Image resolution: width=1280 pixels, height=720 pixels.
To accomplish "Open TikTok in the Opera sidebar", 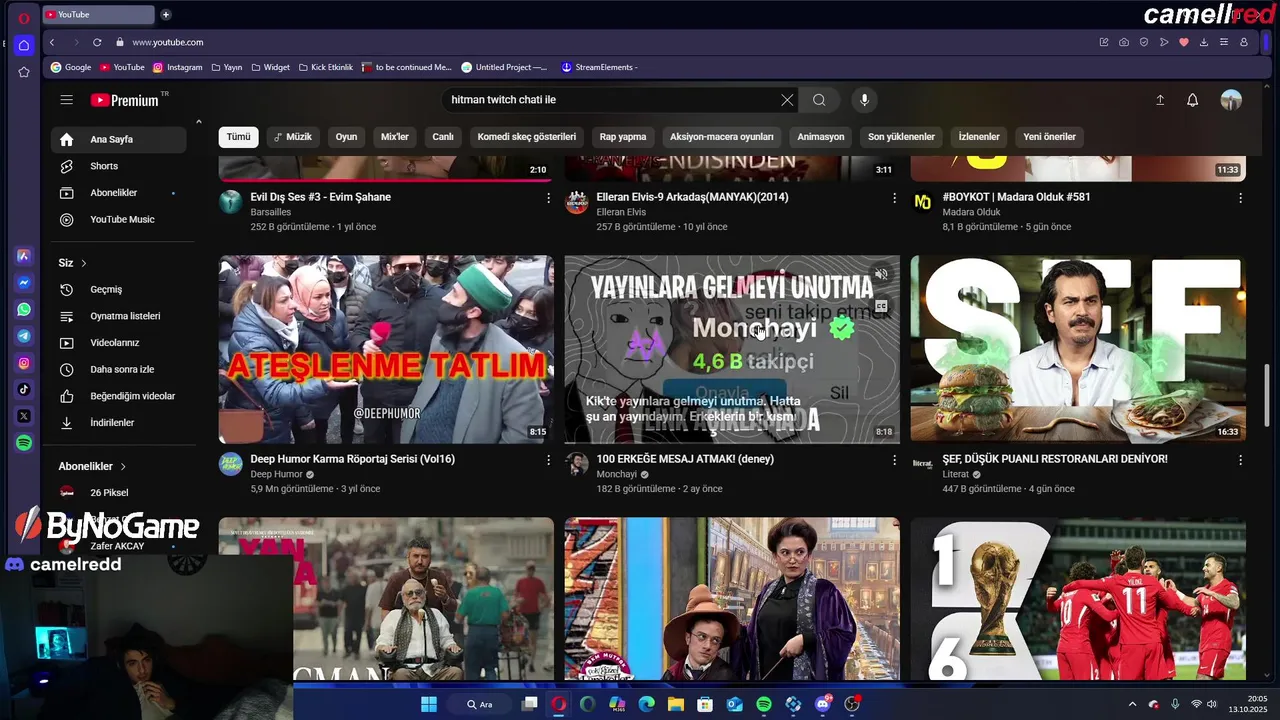I will pos(24,389).
